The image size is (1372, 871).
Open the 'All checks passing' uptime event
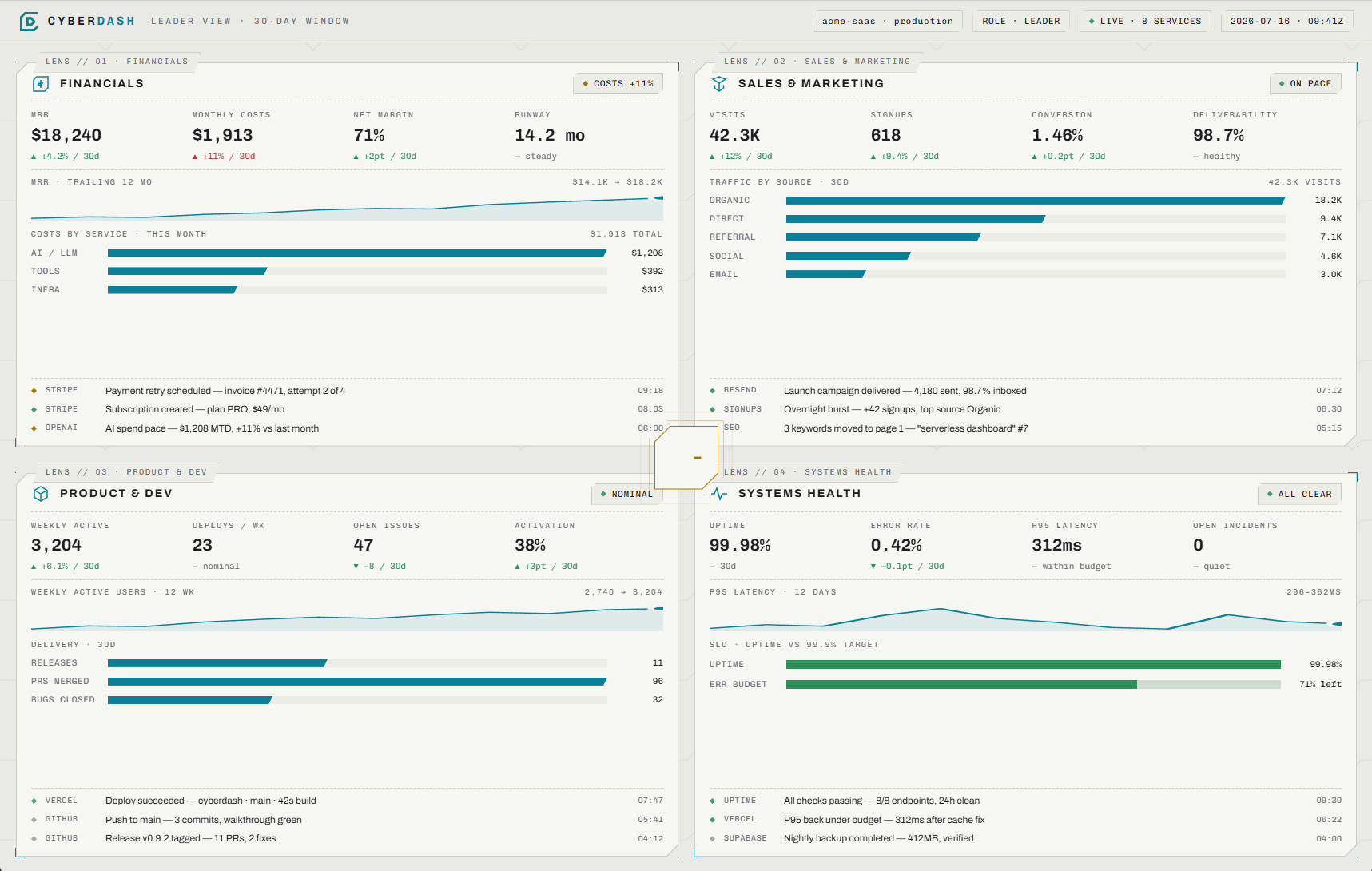[1025, 801]
